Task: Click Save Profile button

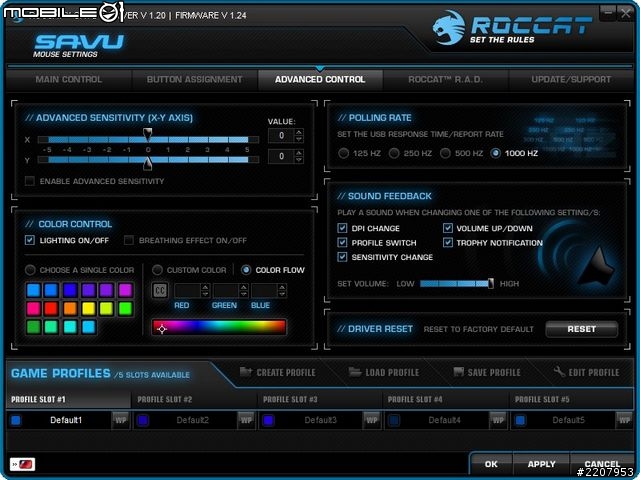Action: 487,372
